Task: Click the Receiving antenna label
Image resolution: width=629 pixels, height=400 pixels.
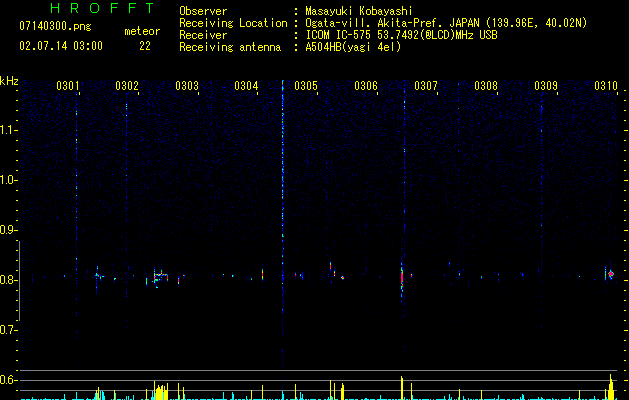Action: 230,47
